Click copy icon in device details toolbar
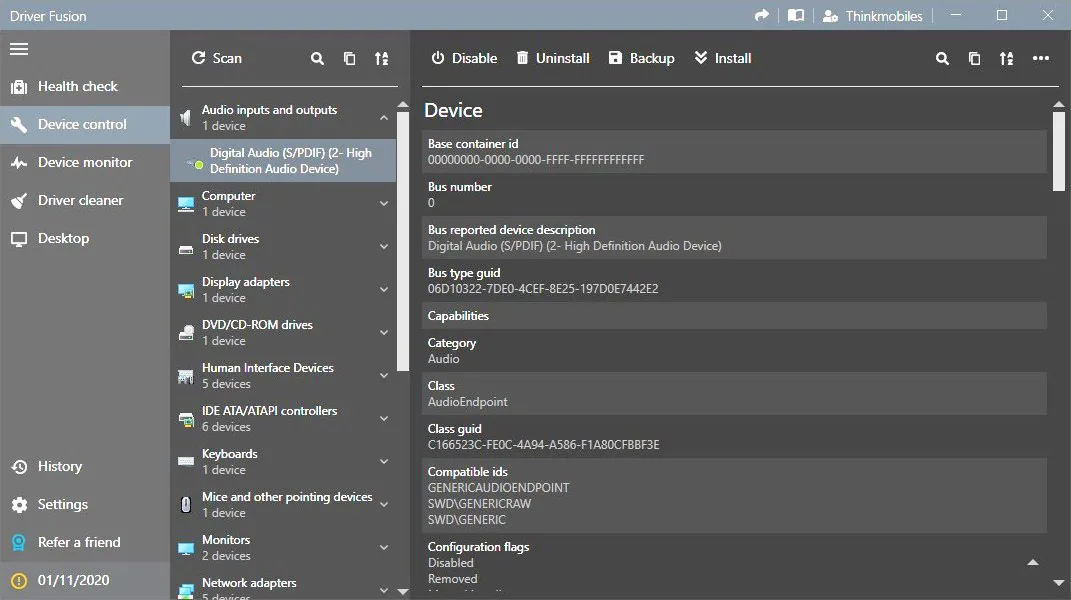The image size is (1071, 600). pos(974,59)
